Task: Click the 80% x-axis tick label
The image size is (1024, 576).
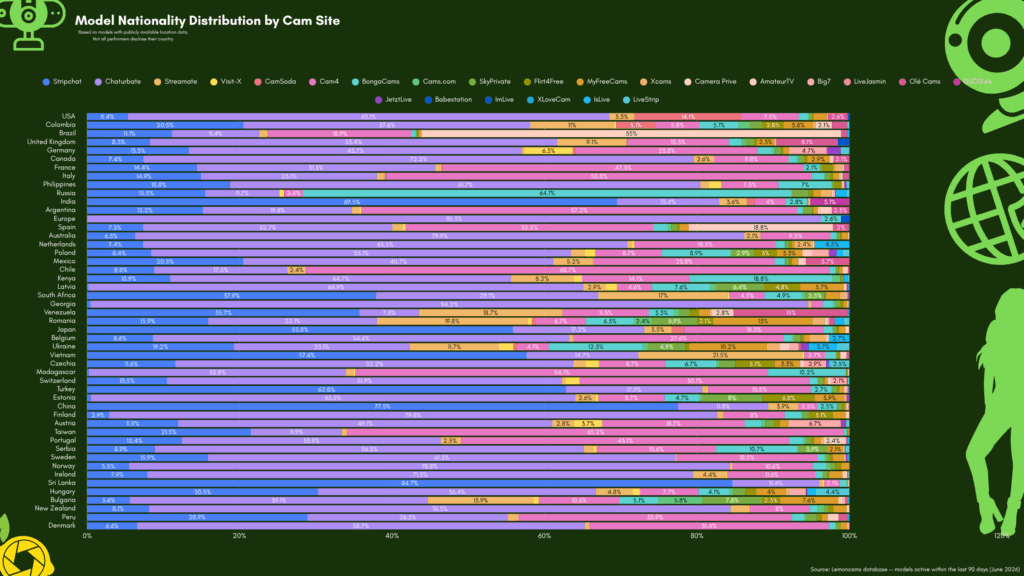Action: point(697,536)
